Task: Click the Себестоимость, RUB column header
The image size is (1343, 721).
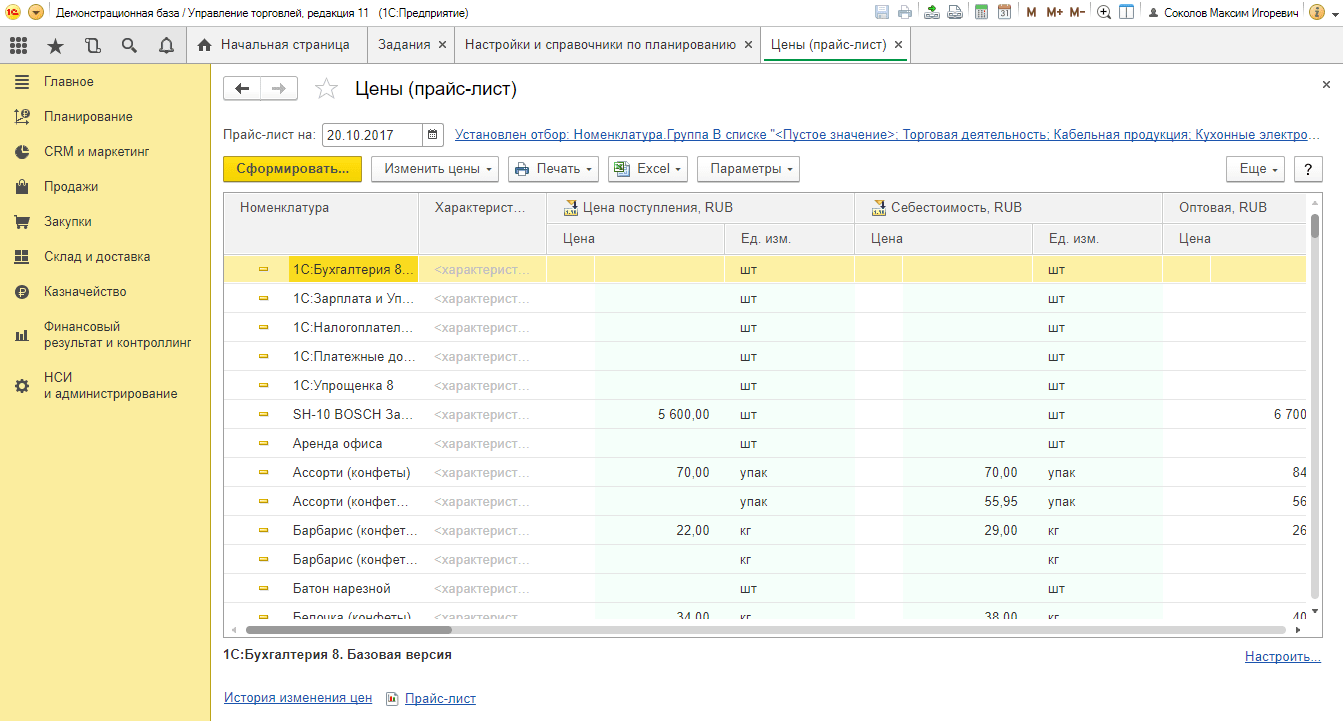Action: (1008, 208)
